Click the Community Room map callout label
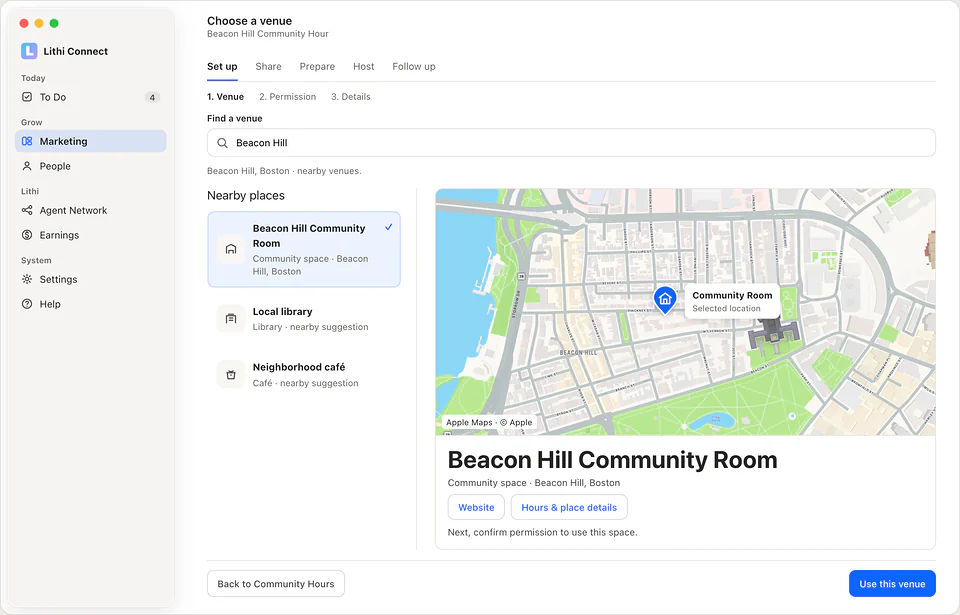 click(732, 301)
